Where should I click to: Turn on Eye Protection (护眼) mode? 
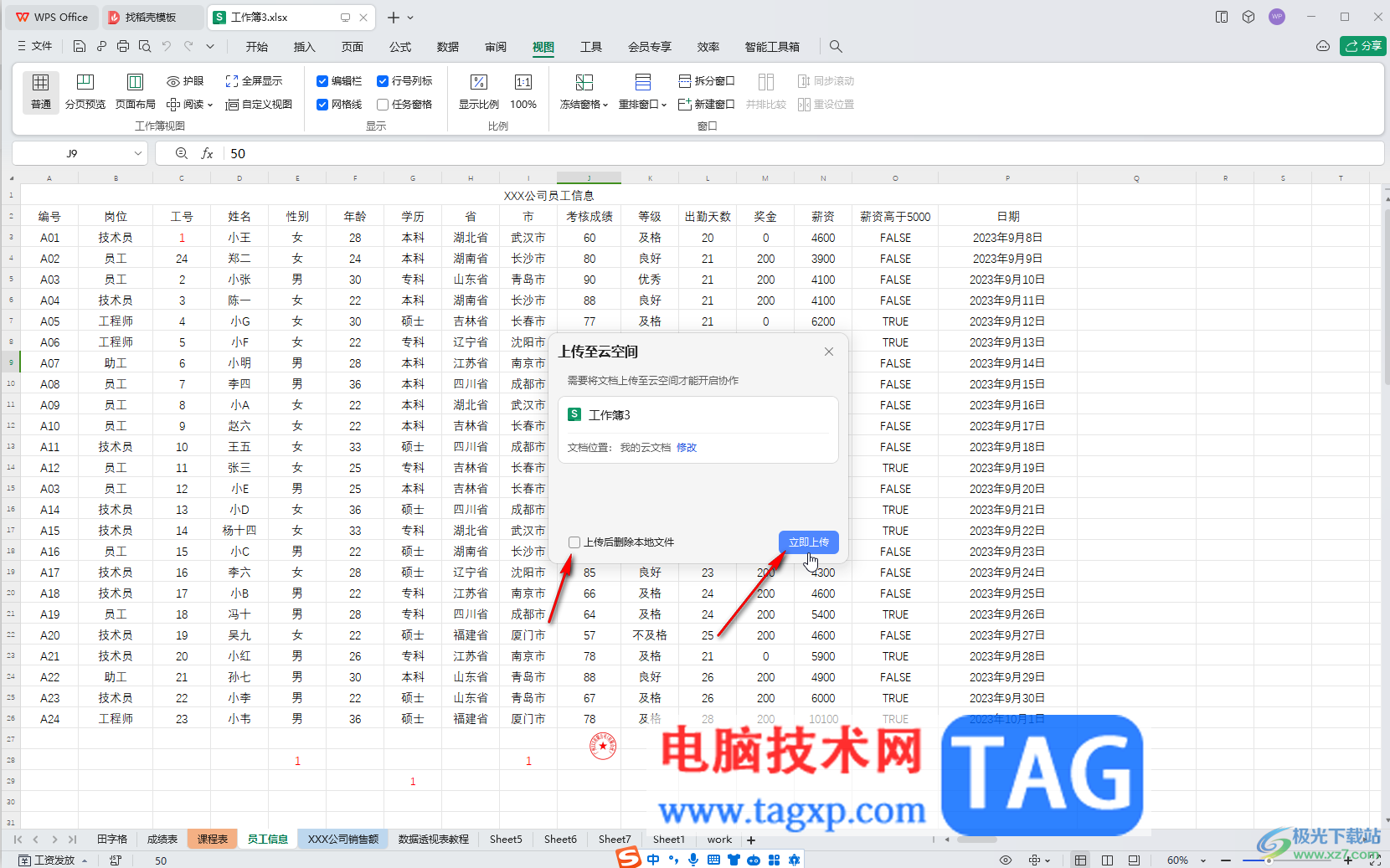[185, 81]
